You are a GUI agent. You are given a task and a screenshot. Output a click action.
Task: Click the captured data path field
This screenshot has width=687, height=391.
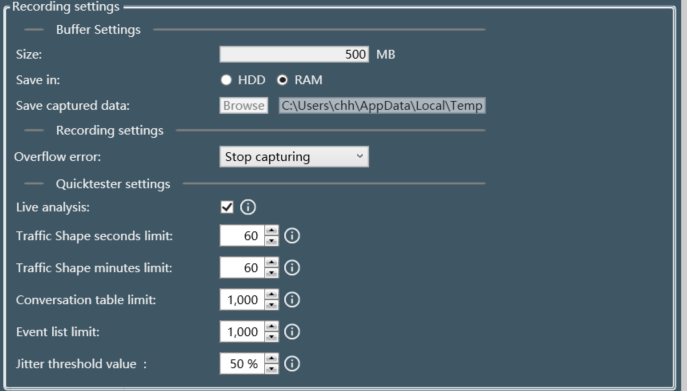pos(382,106)
